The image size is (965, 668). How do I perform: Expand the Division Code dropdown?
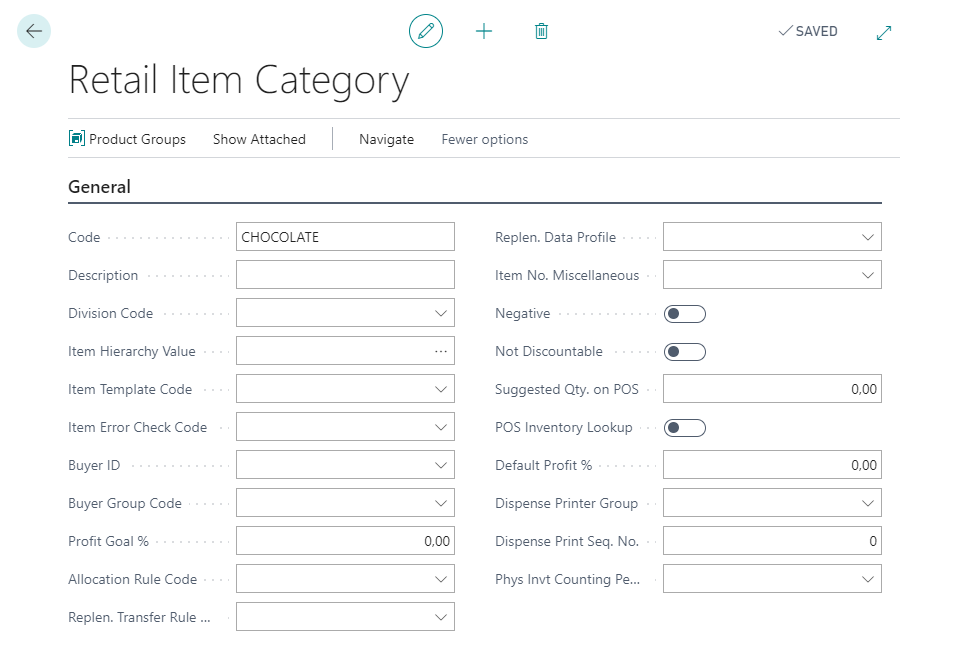[441, 313]
